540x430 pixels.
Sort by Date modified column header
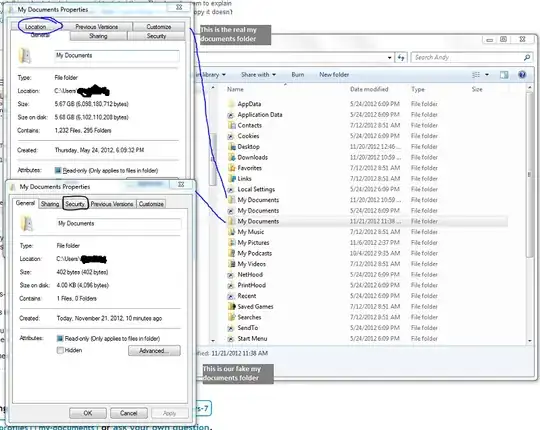click(x=369, y=90)
